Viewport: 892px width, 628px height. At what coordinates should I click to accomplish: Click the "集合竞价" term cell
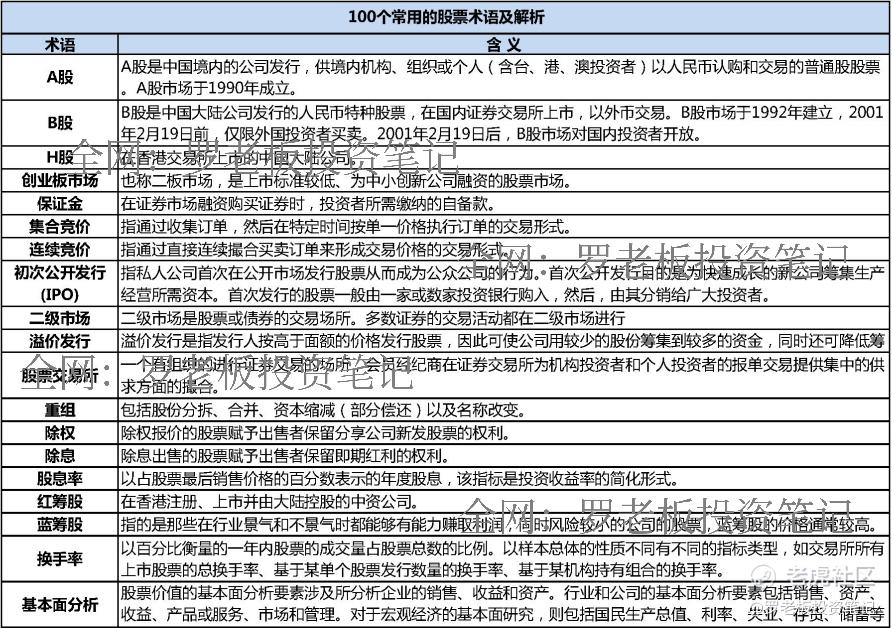tap(60, 226)
